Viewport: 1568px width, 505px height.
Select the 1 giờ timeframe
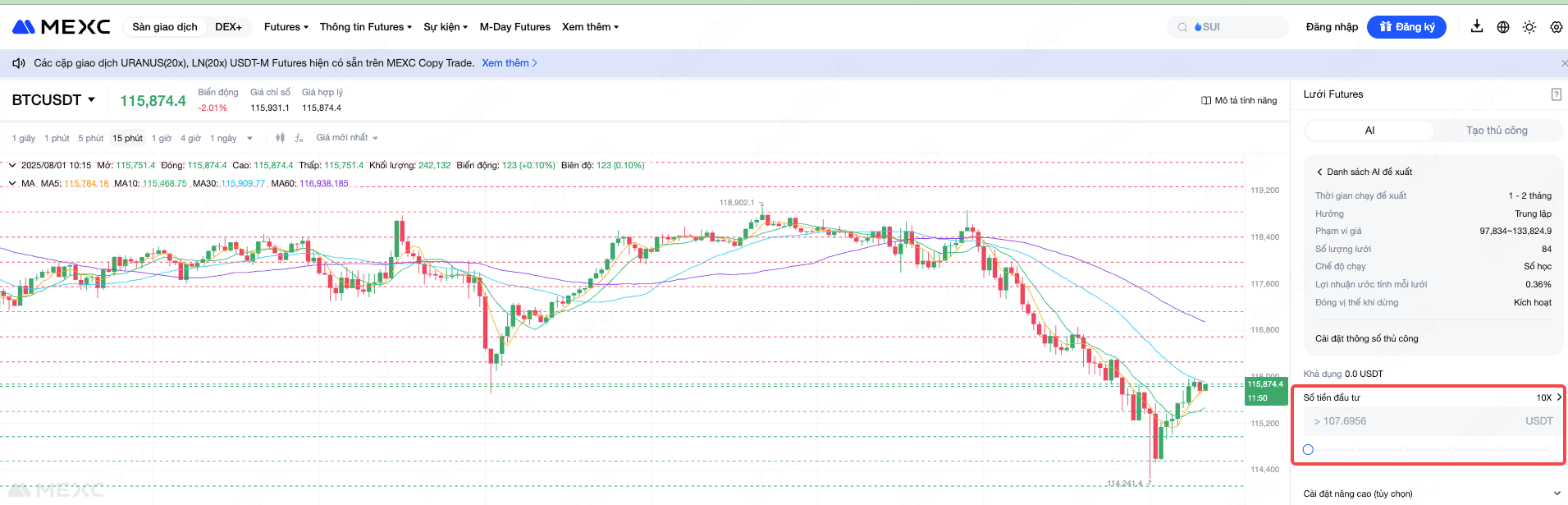(x=162, y=138)
